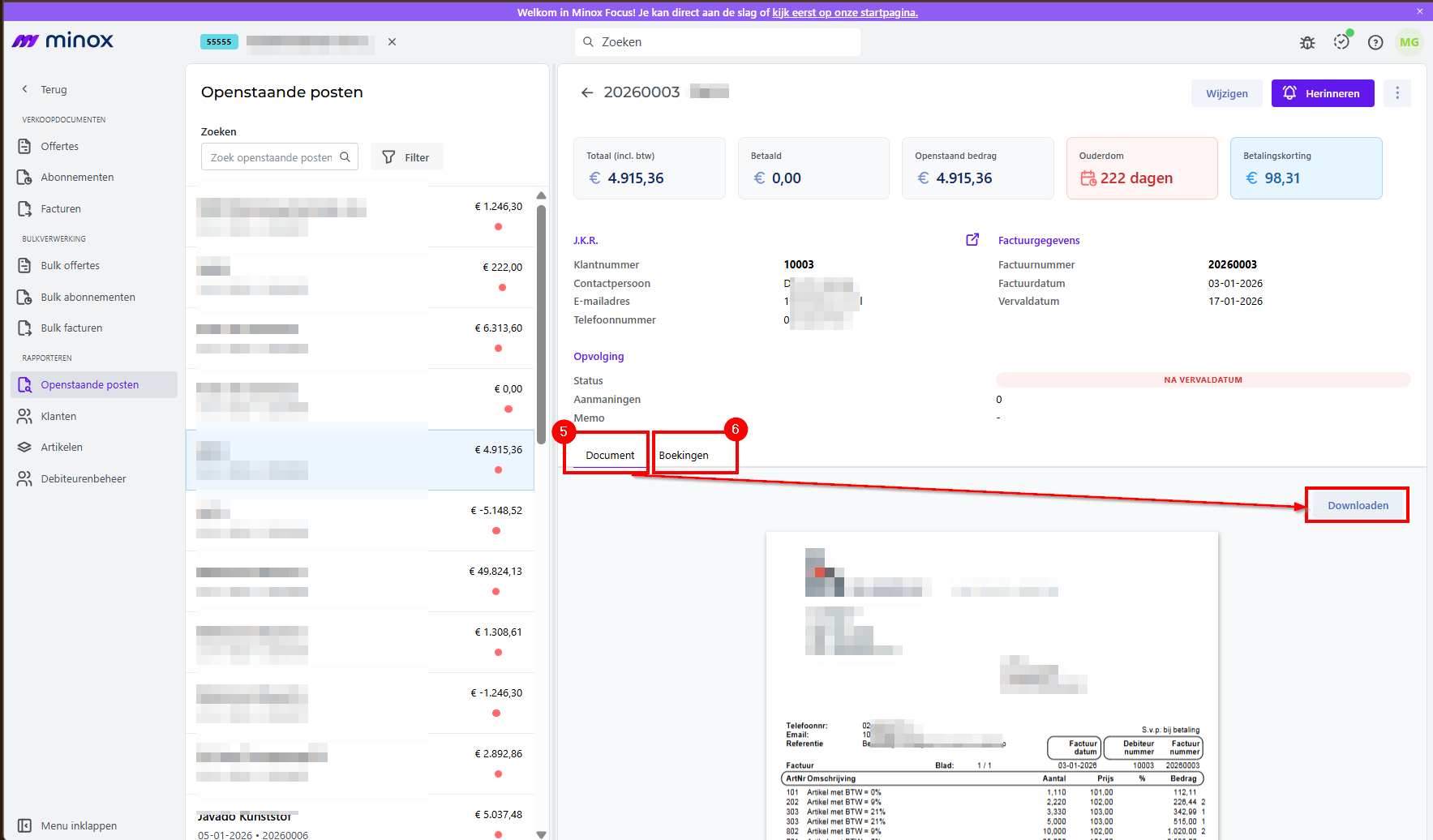The height and width of the screenshot is (840, 1433).
Task: Open the MG user avatar menu
Action: click(x=1409, y=42)
